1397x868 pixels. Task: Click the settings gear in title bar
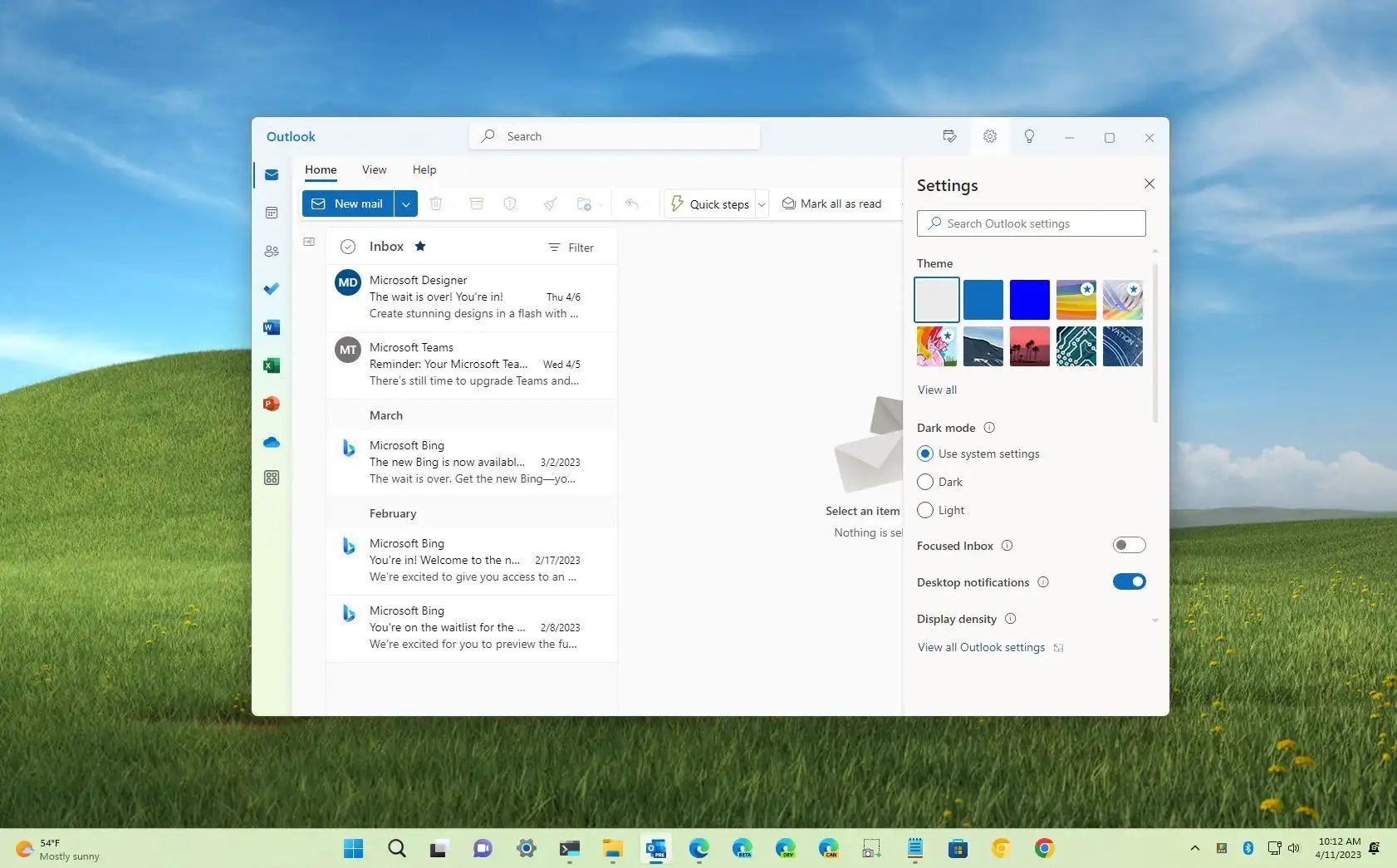990,136
